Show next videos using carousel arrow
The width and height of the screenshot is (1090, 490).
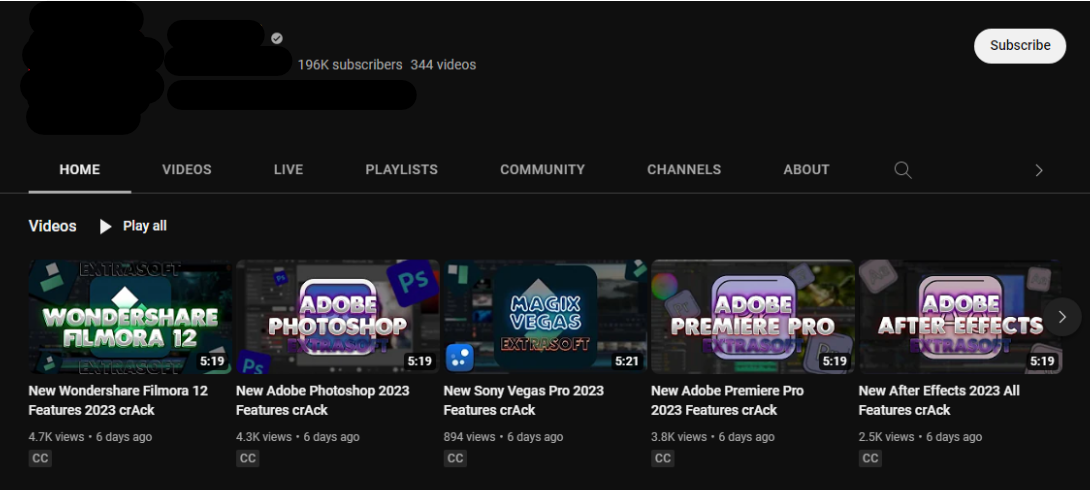pyautogui.click(x=1062, y=317)
